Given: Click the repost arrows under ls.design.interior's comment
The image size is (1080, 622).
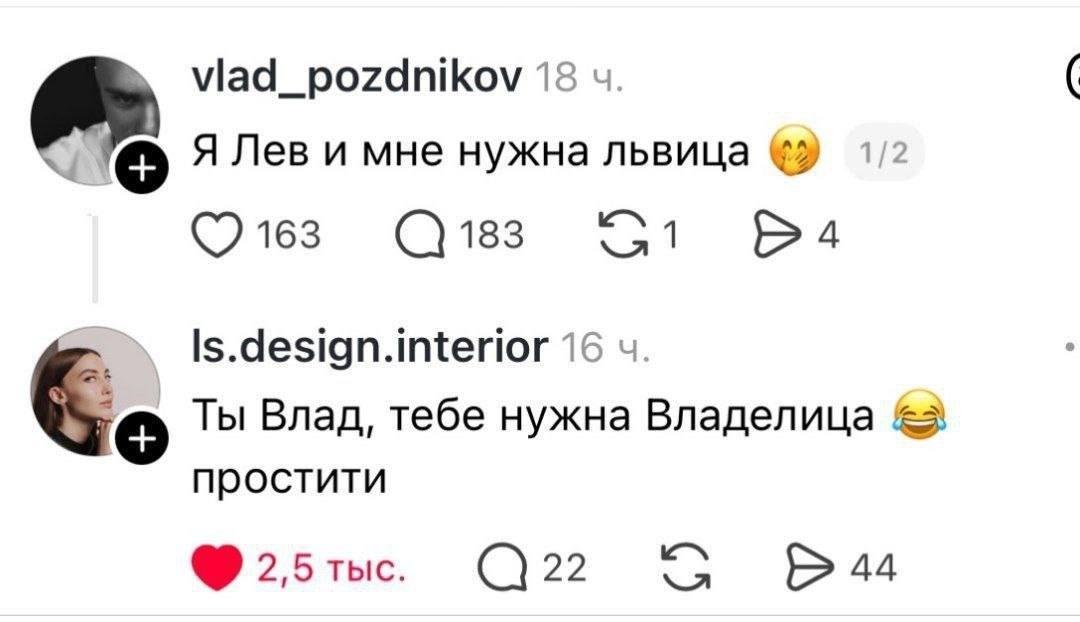Looking at the screenshot, I should point(685,568).
